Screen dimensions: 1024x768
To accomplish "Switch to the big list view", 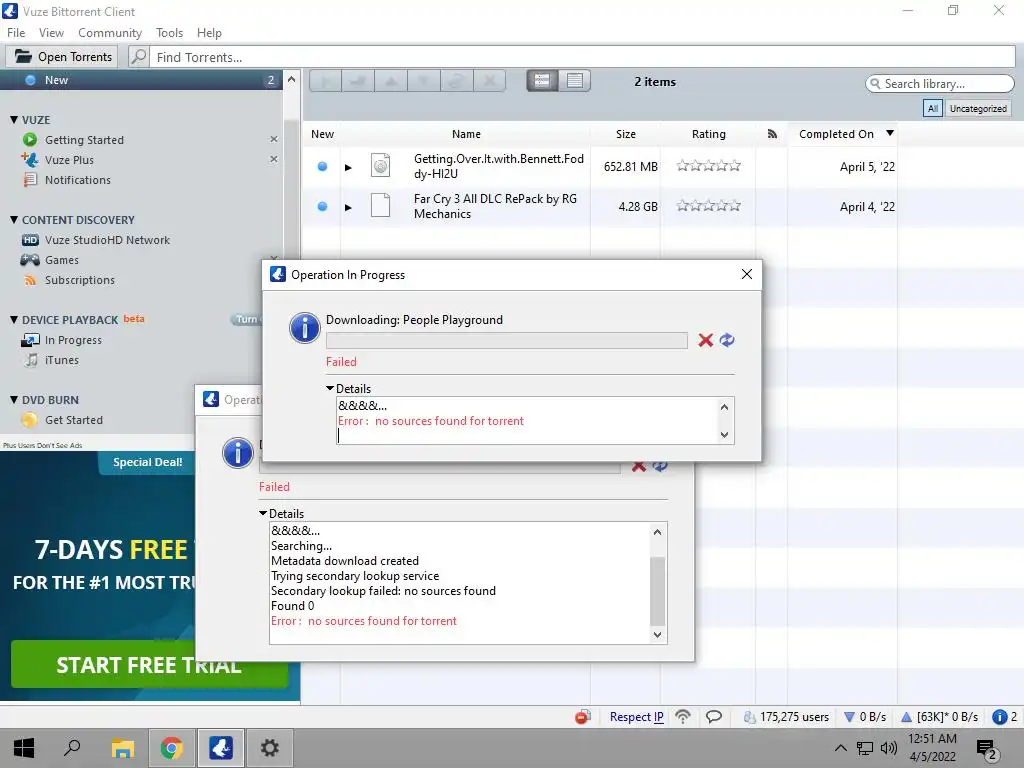I will coord(542,80).
